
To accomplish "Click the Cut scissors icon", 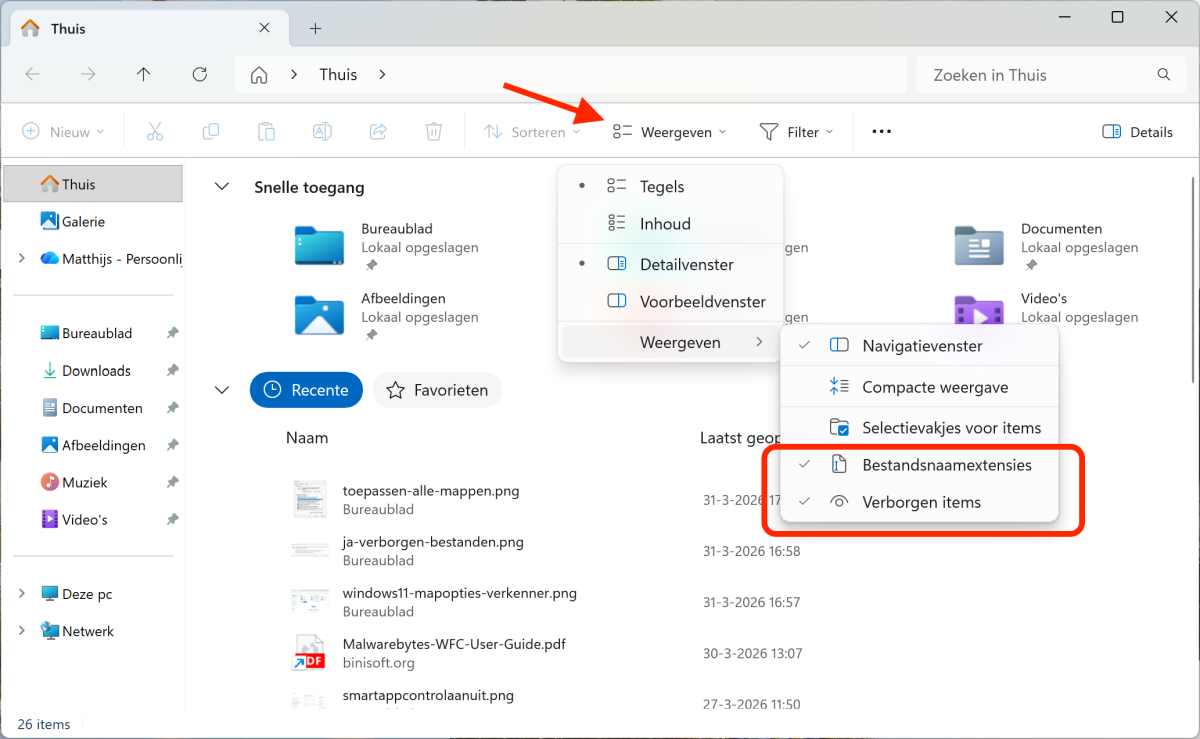I will (154, 132).
